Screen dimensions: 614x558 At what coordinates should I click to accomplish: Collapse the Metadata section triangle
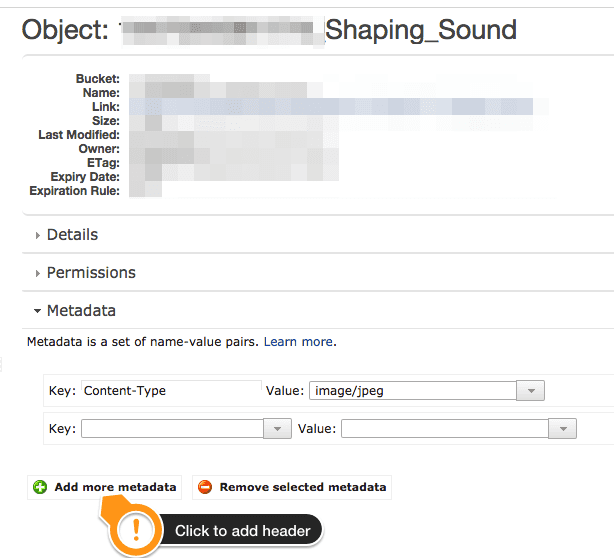(37, 311)
